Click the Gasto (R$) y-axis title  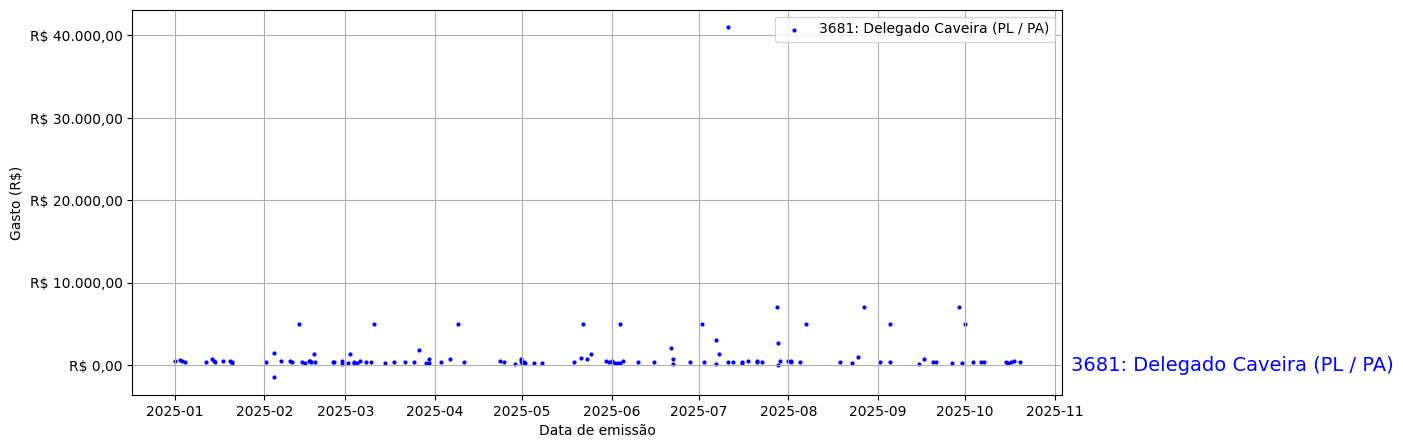pyautogui.click(x=16, y=203)
